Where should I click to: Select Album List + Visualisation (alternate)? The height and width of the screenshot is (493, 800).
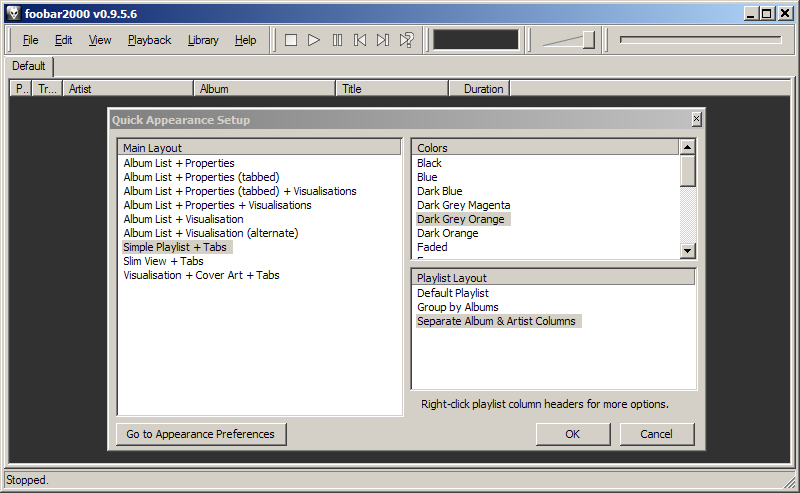pos(211,233)
